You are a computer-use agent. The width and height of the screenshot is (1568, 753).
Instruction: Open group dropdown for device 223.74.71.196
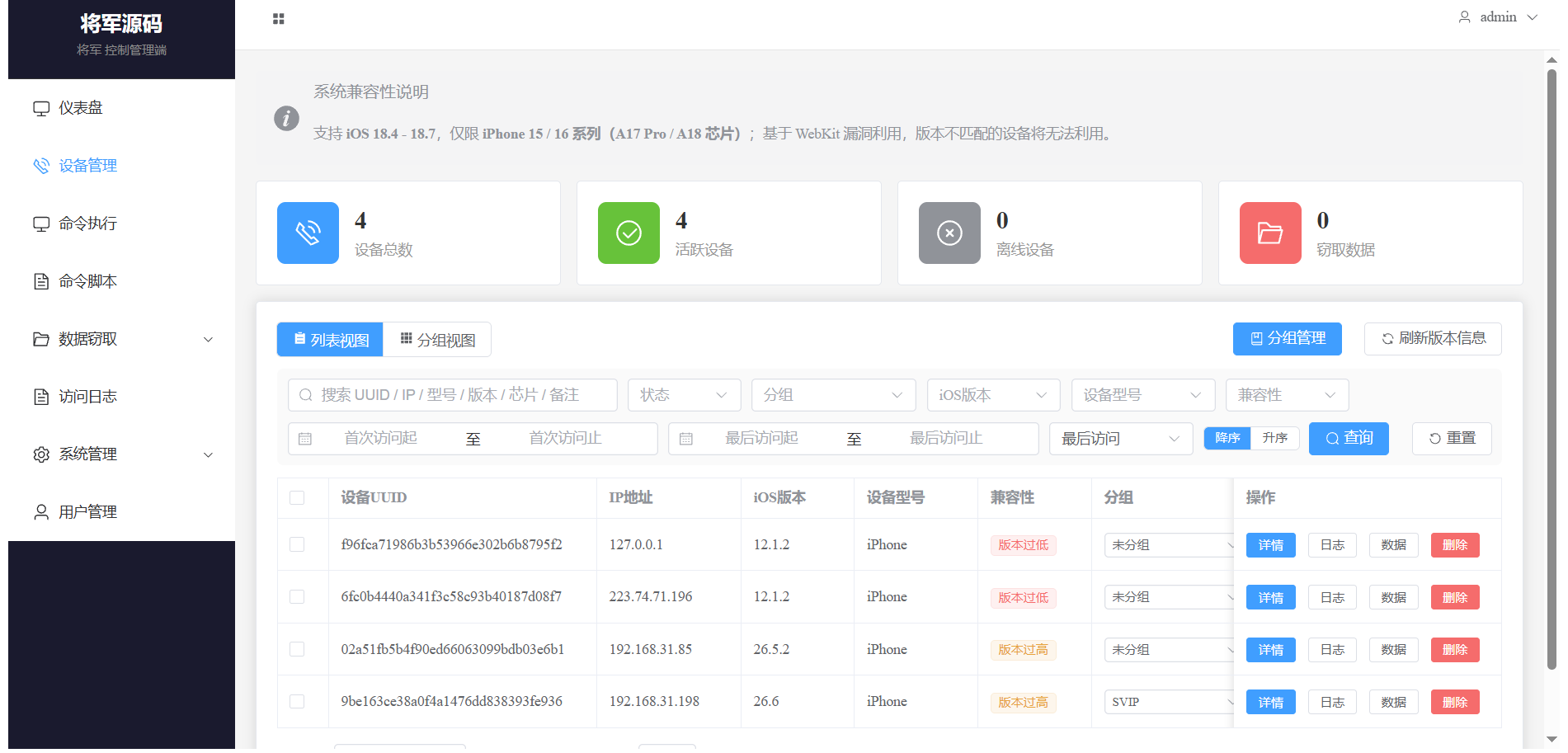click(1169, 597)
